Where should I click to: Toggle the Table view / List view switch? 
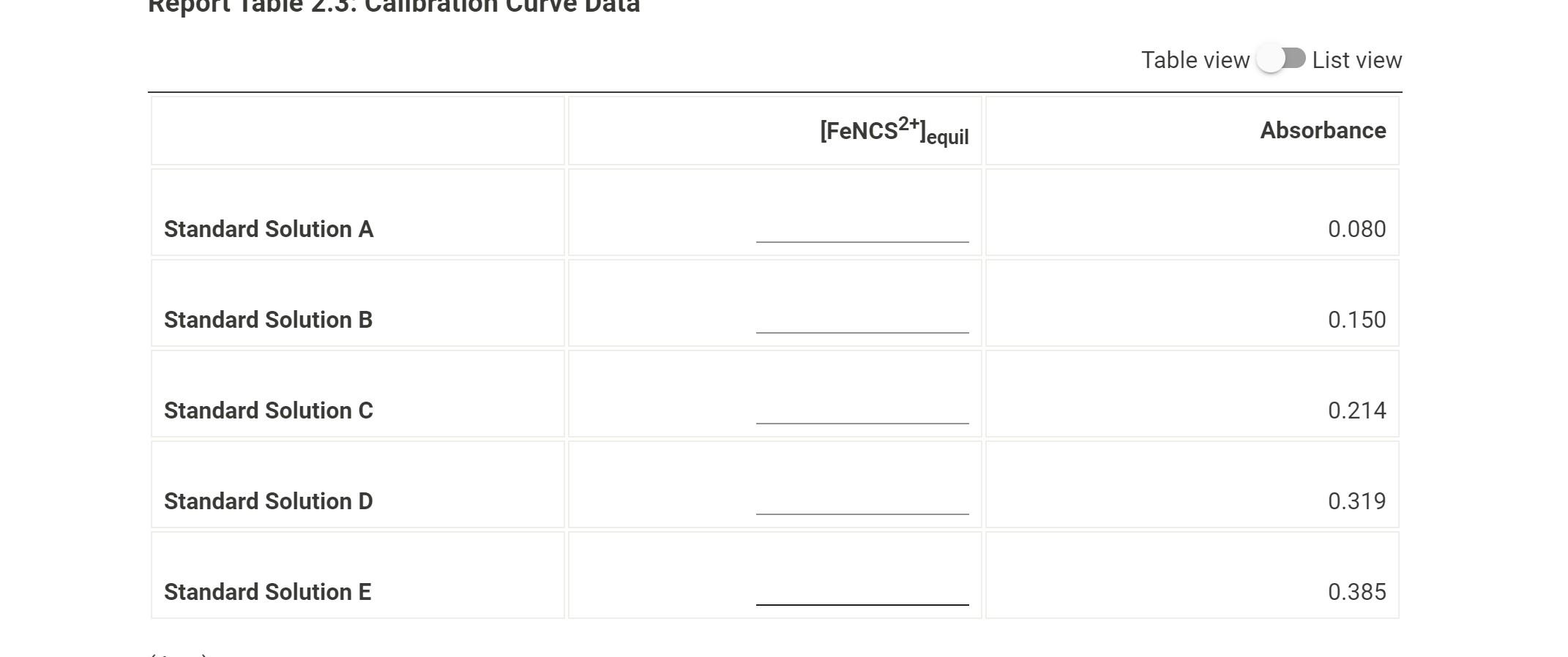[x=1281, y=59]
